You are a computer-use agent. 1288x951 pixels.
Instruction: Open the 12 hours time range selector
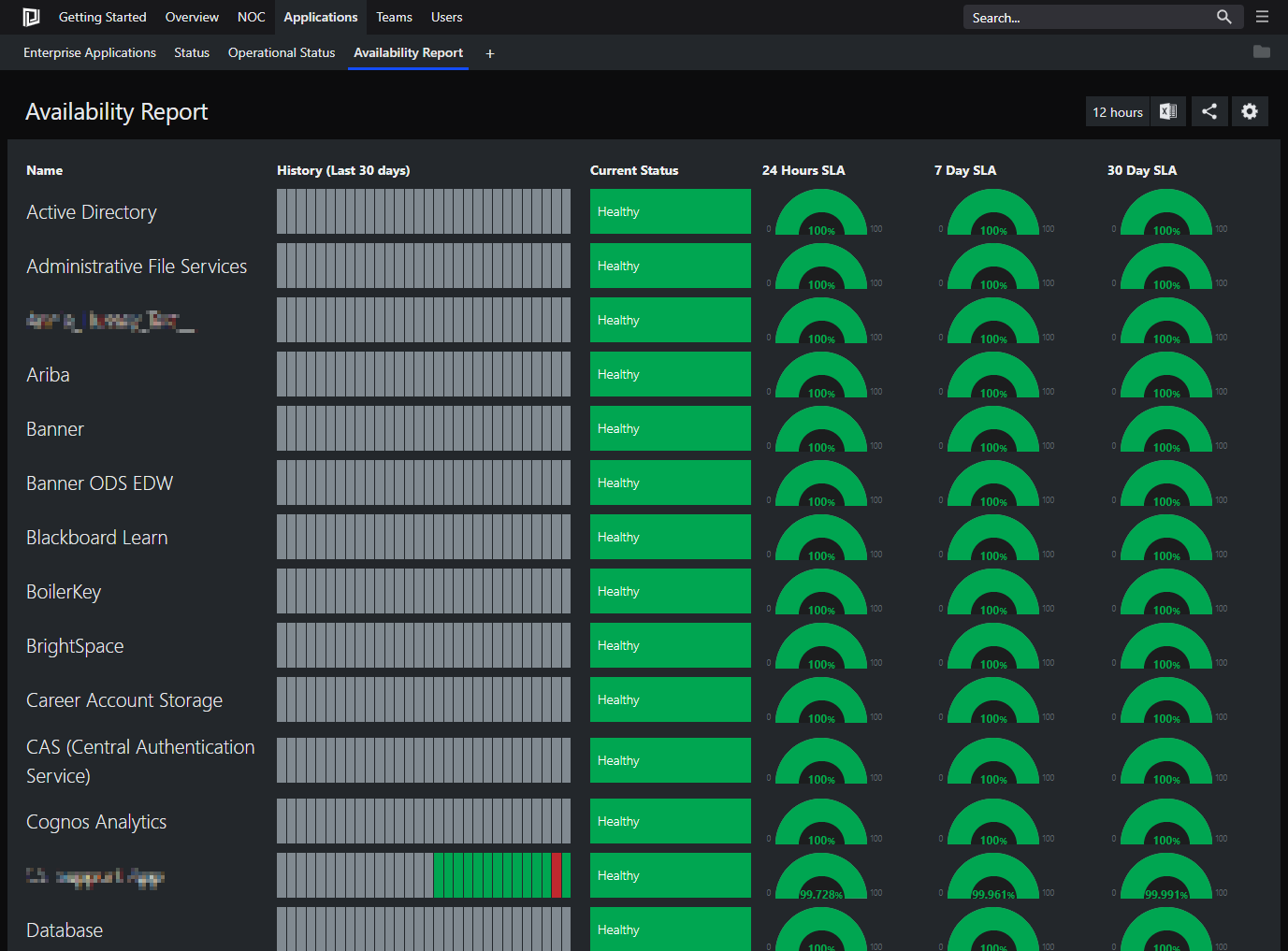[x=1117, y=111]
